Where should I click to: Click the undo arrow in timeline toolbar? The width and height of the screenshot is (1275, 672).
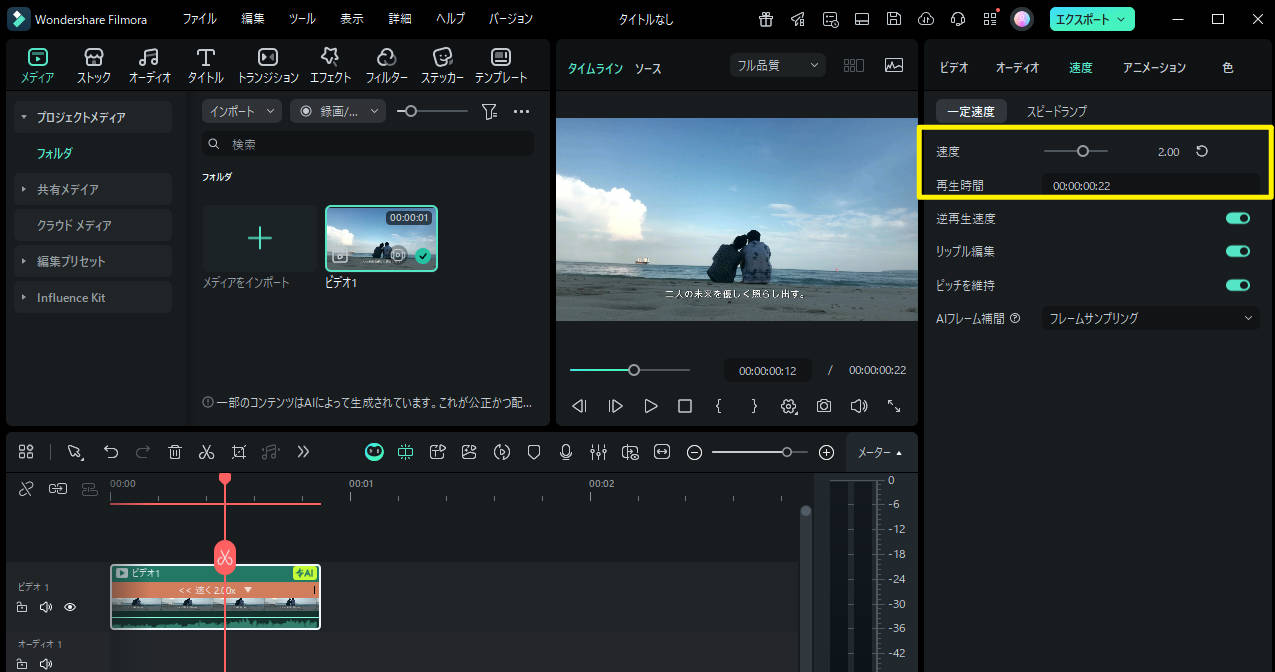[111, 452]
